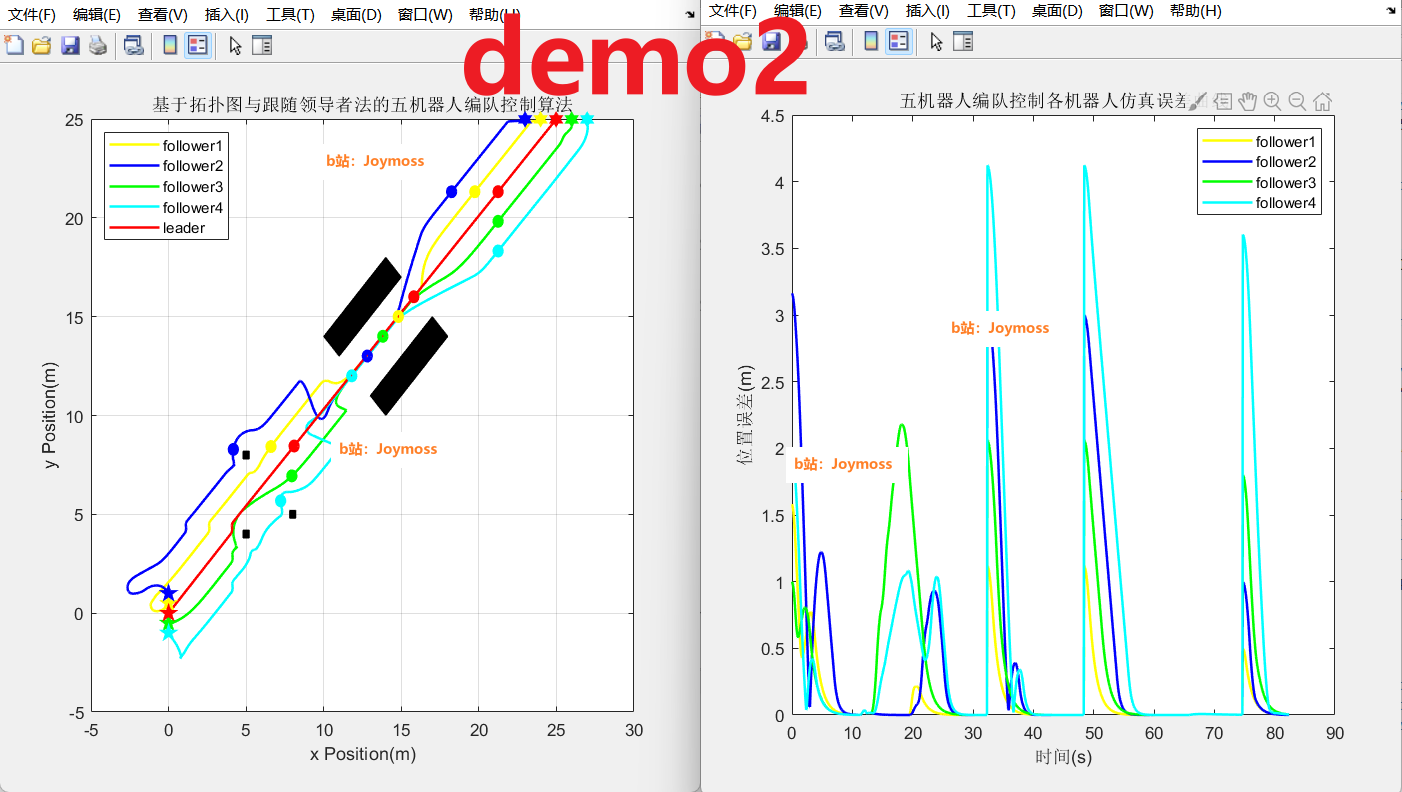Enable the edit plot arrow in the error window

tap(937, 41)
